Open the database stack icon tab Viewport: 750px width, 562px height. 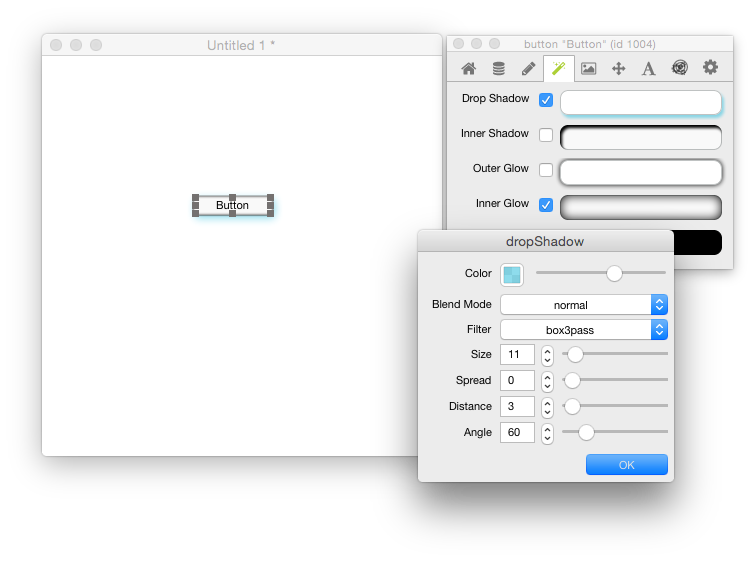498,68
